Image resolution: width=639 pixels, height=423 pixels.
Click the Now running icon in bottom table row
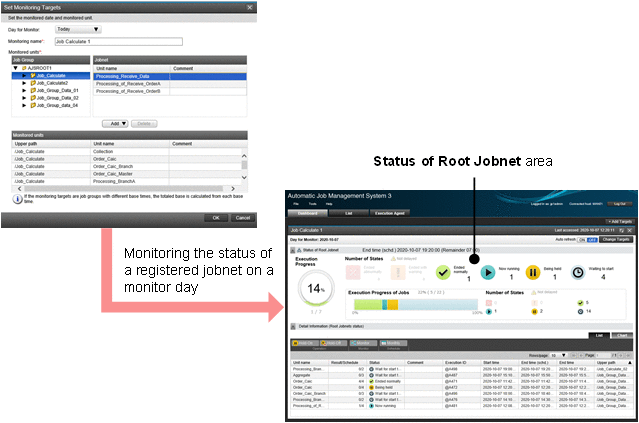(371, 406)
